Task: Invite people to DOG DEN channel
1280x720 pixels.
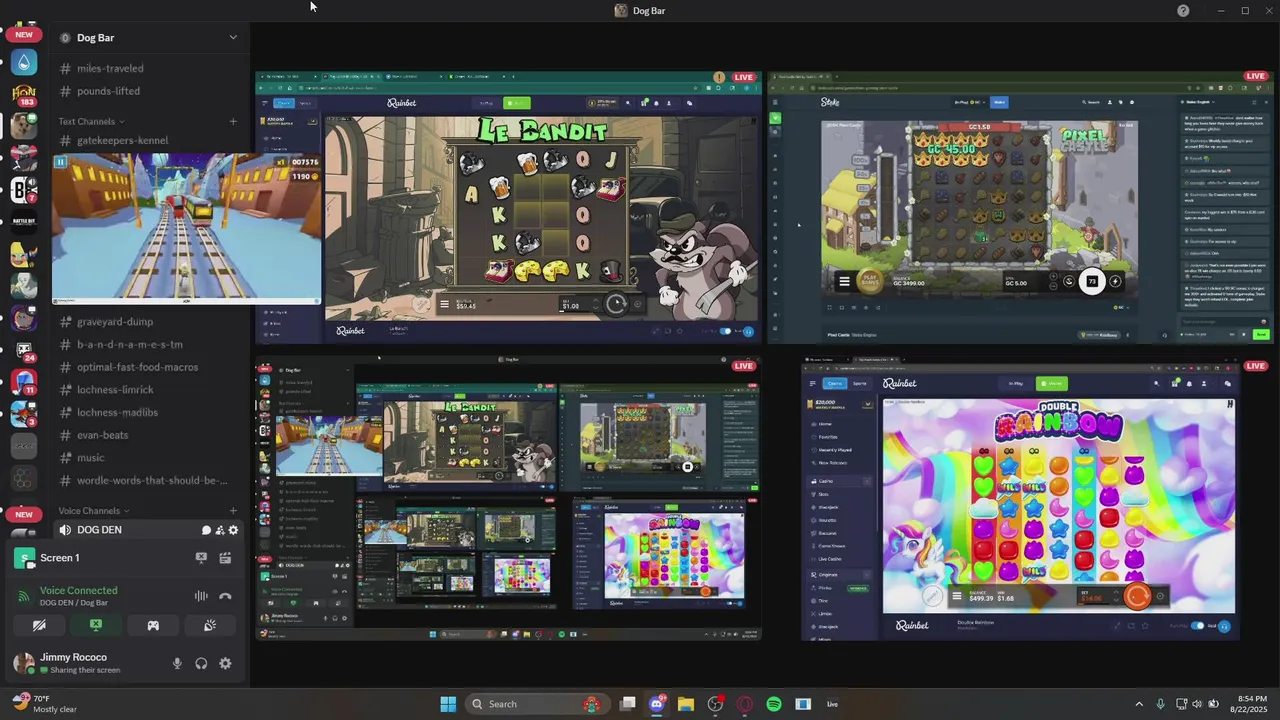Action: pyautogui.click(x=220, y=530)
